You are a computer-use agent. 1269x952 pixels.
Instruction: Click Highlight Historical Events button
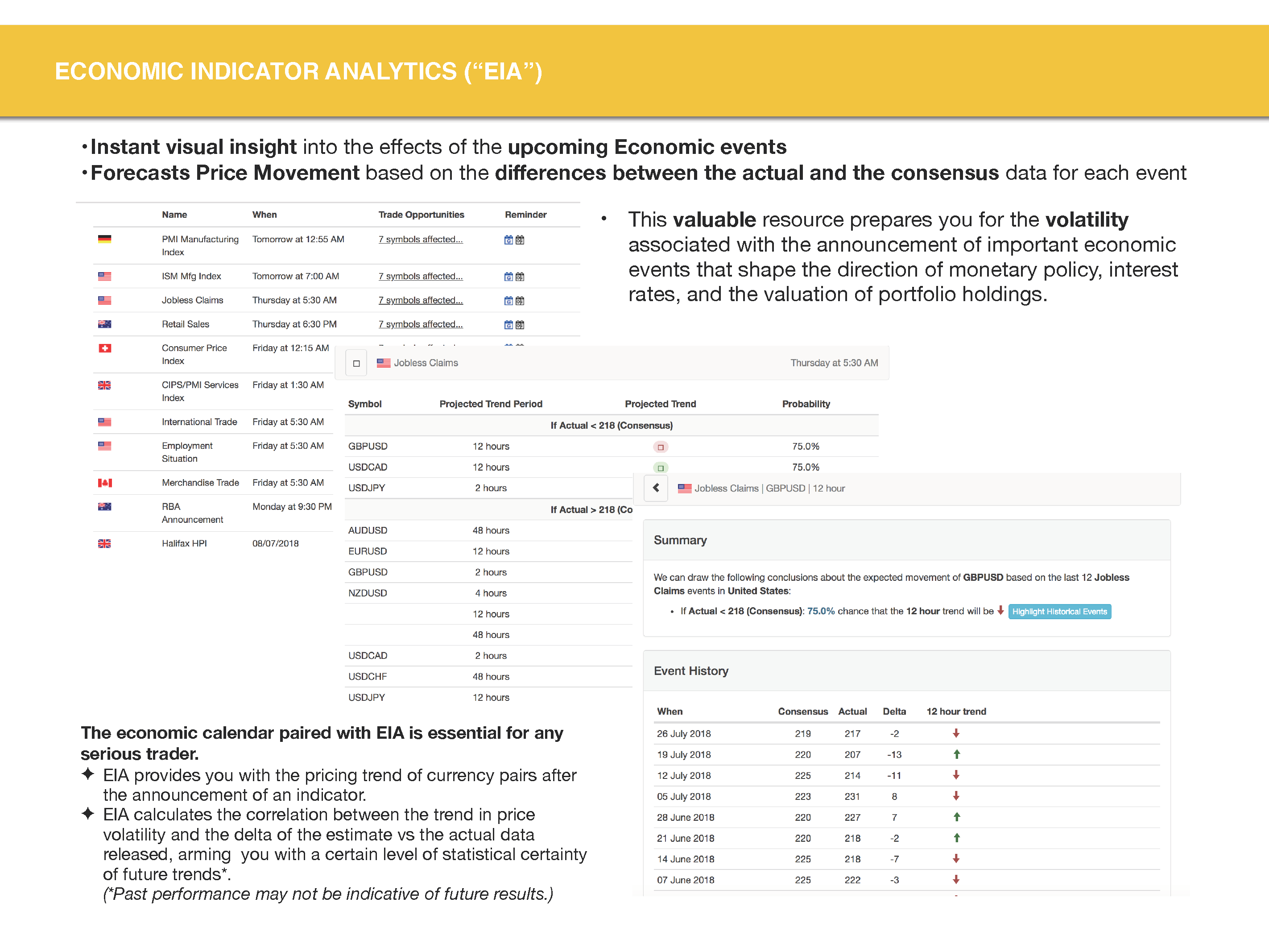click(1060, 612)
